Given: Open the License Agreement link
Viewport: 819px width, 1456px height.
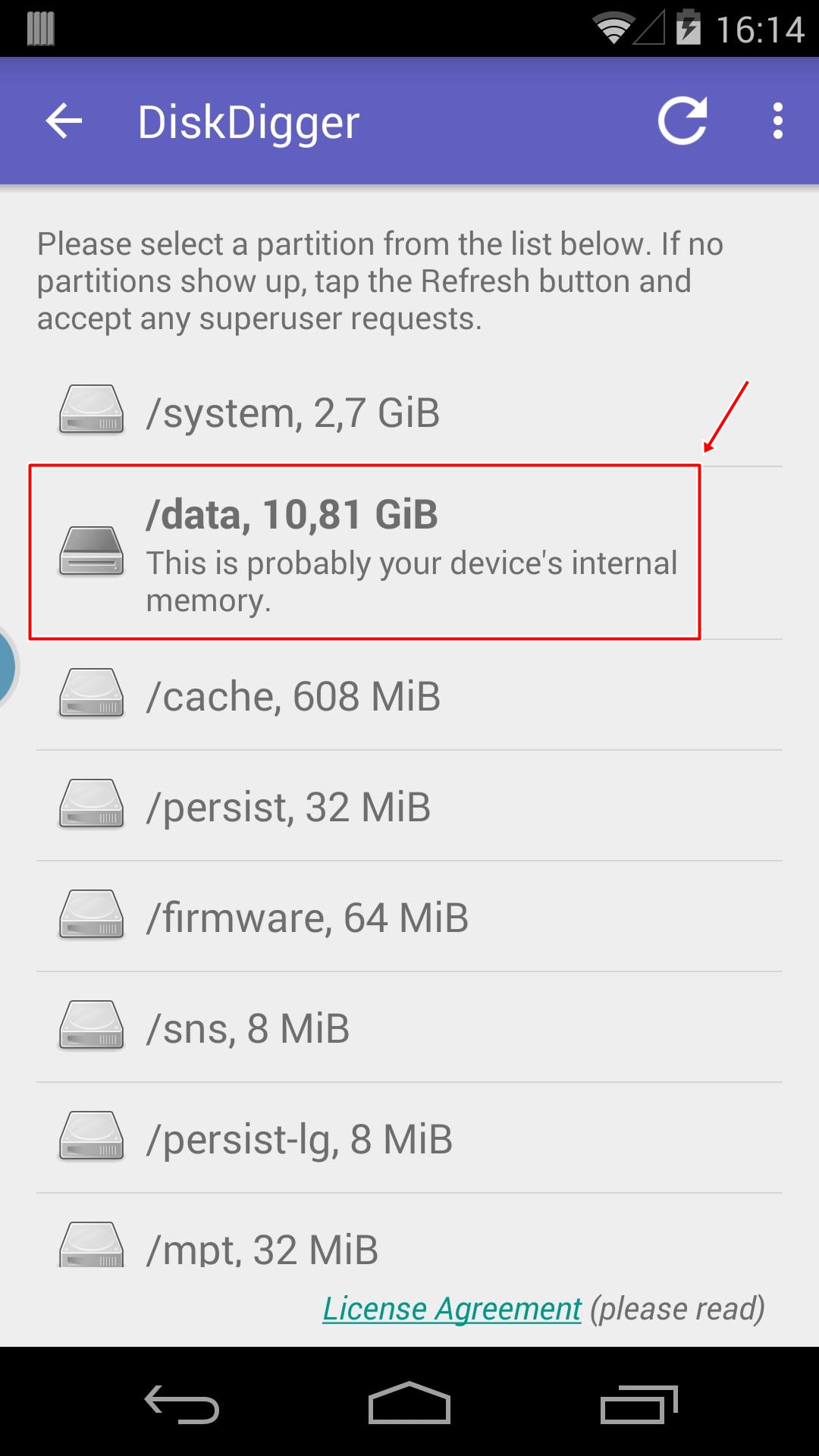Looking at the screenshot, I should point(452,1308).
